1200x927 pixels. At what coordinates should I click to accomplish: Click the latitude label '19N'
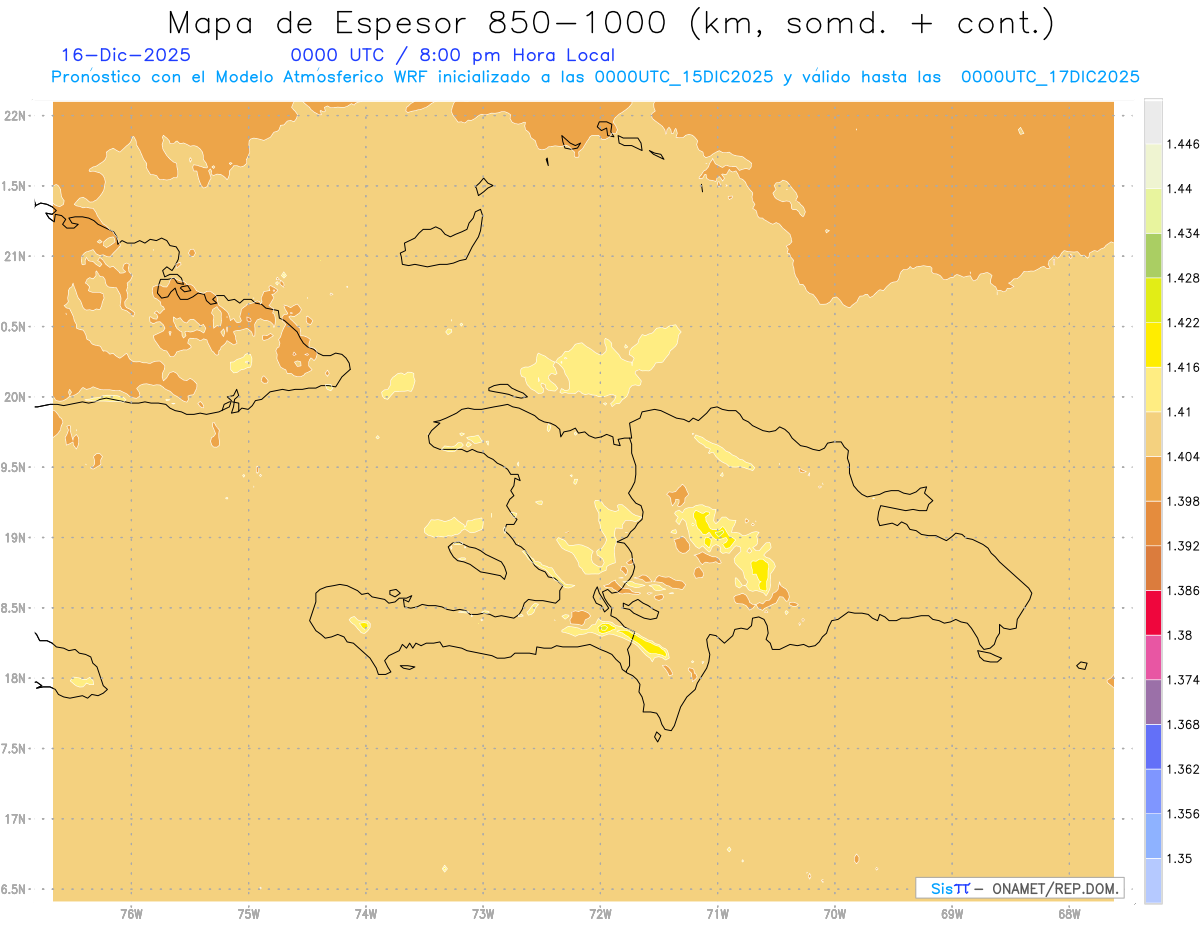click(x=16, y=537)
